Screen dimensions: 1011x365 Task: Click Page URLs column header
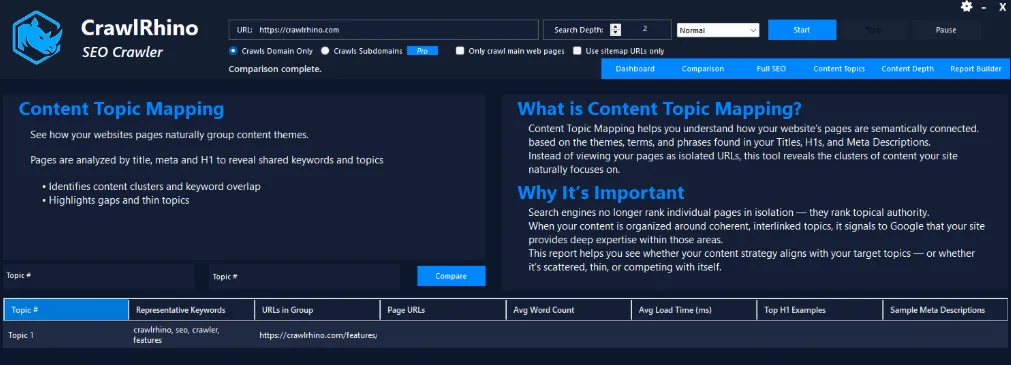[443, 310]
